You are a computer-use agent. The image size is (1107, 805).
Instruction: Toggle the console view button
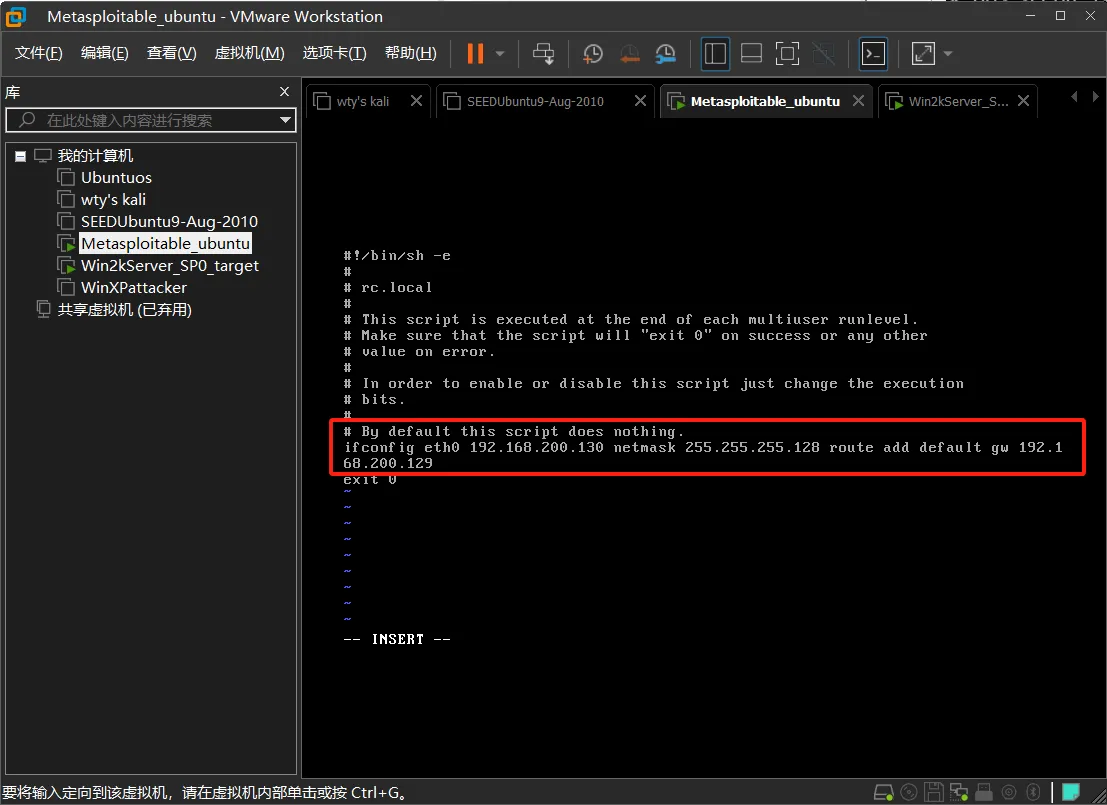pyautogui.click(x=873, y=54)
